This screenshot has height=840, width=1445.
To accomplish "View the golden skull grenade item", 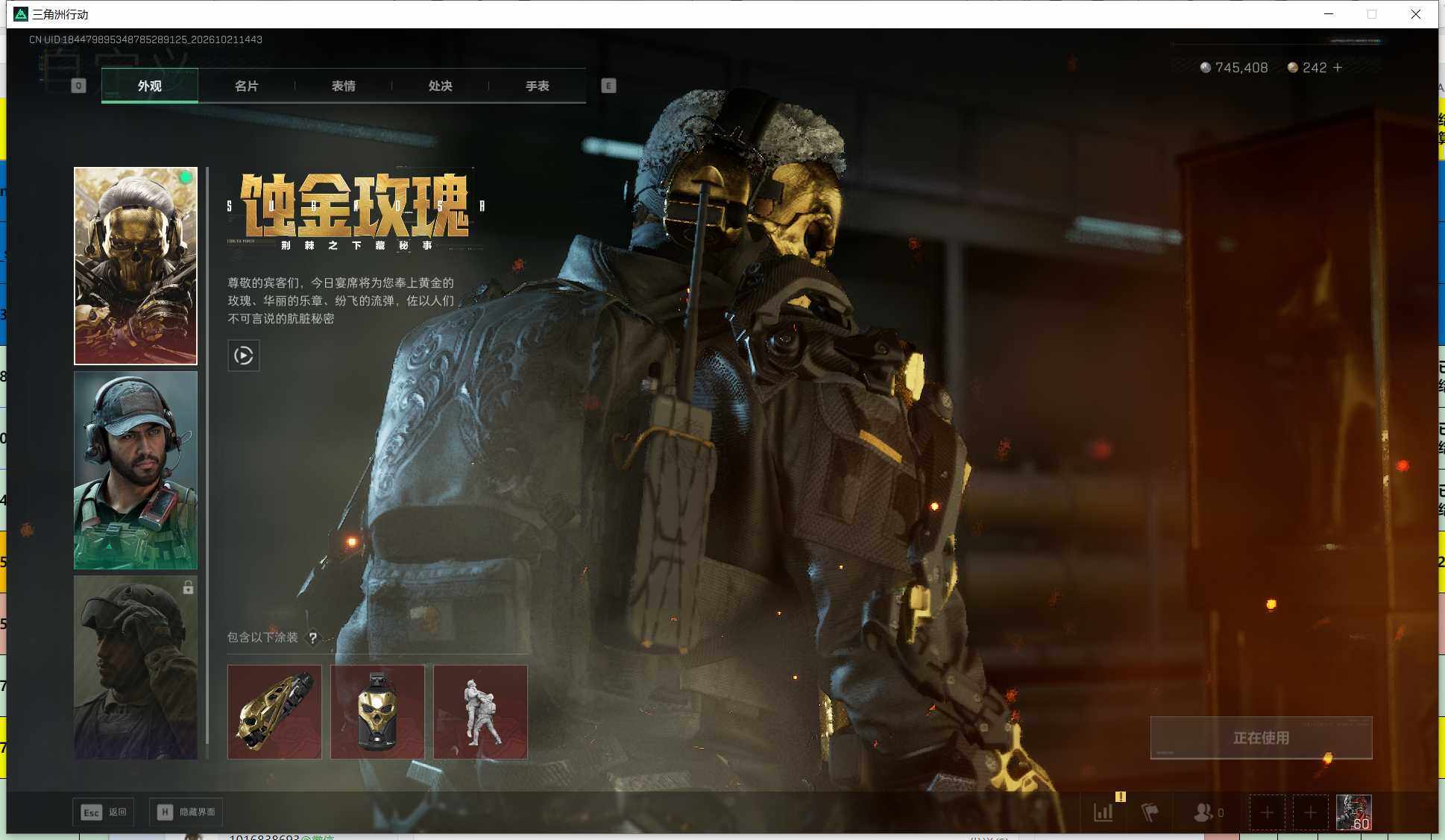I will (377, 712).
